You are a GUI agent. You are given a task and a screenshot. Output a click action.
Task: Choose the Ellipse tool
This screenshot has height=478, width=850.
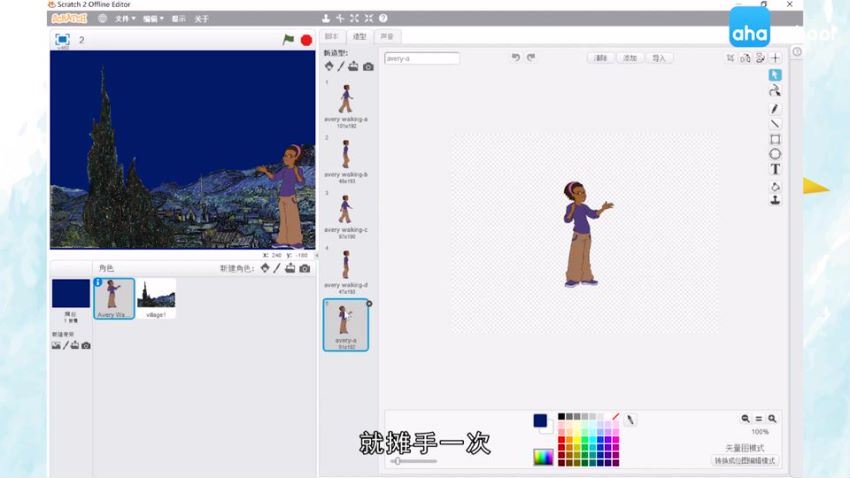[x=775, y=154]
